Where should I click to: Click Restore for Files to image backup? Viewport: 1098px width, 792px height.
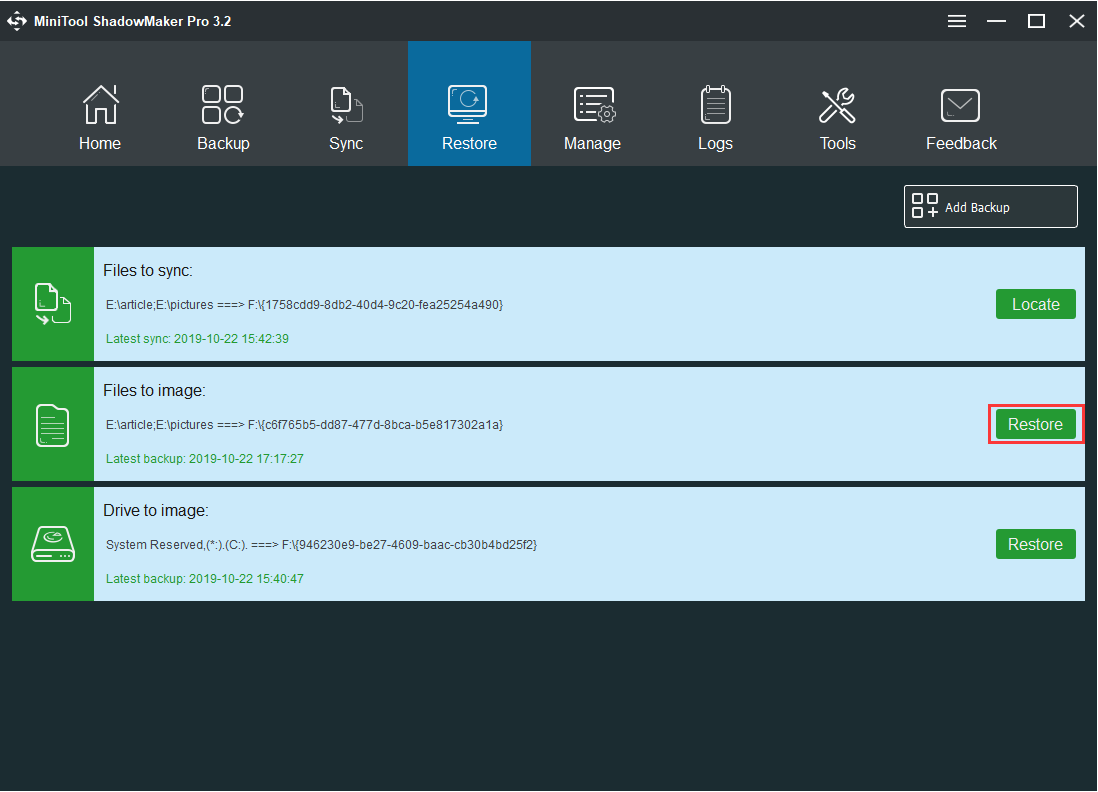click(1036, 424)
